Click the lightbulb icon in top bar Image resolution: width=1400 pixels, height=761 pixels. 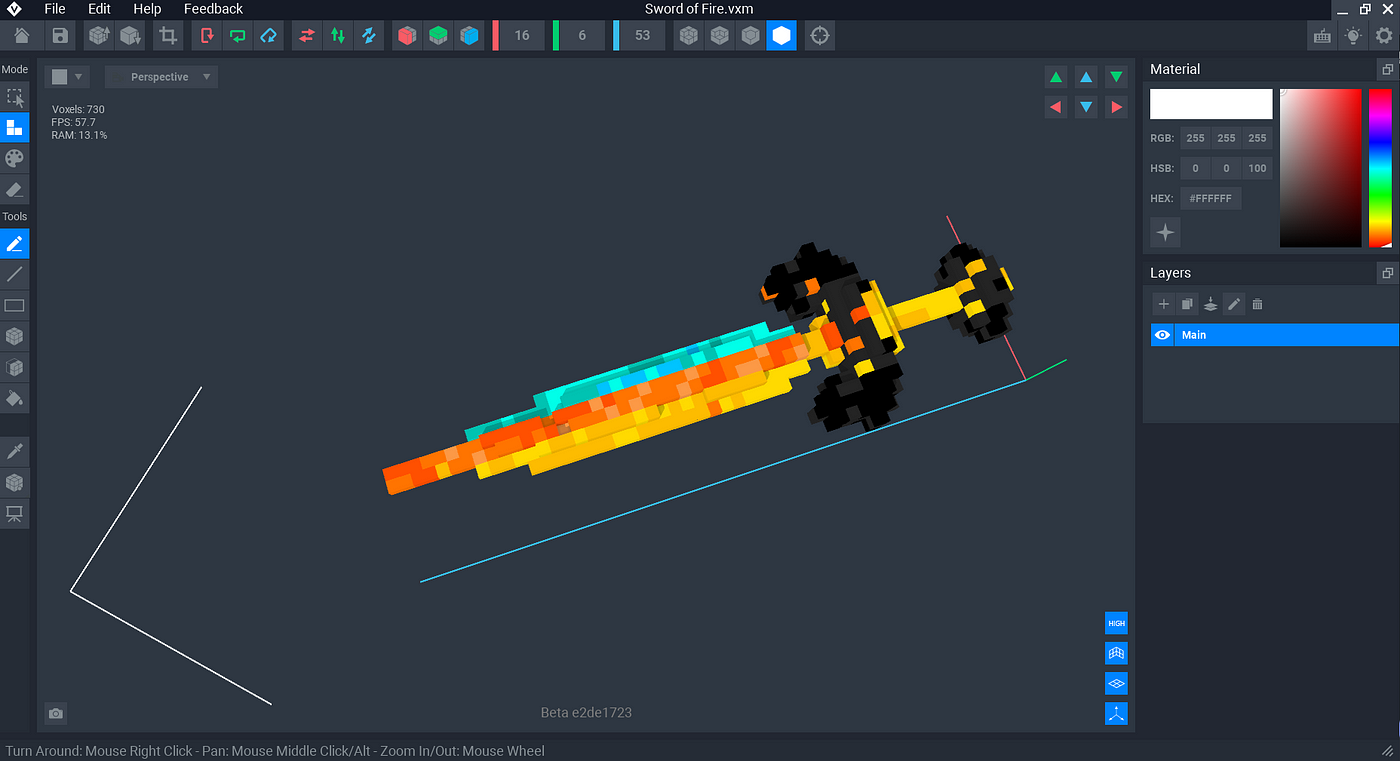(1353, 36)
